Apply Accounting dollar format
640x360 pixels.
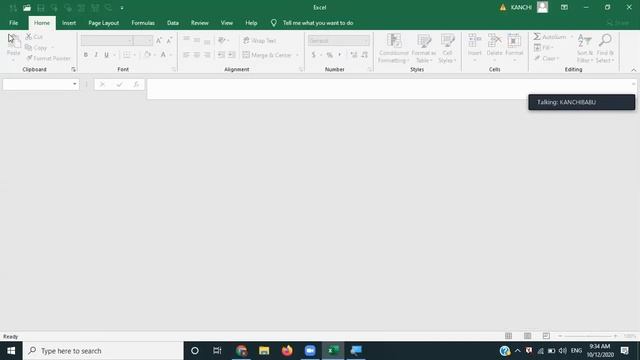point(313,55)
